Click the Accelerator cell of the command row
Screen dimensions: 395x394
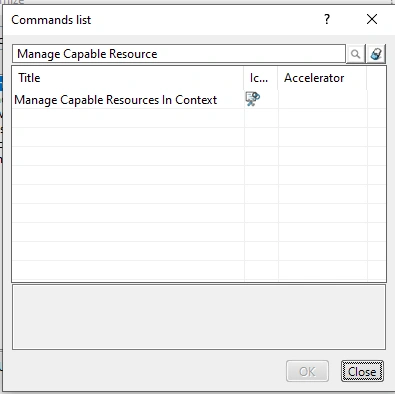coord(323,99)
